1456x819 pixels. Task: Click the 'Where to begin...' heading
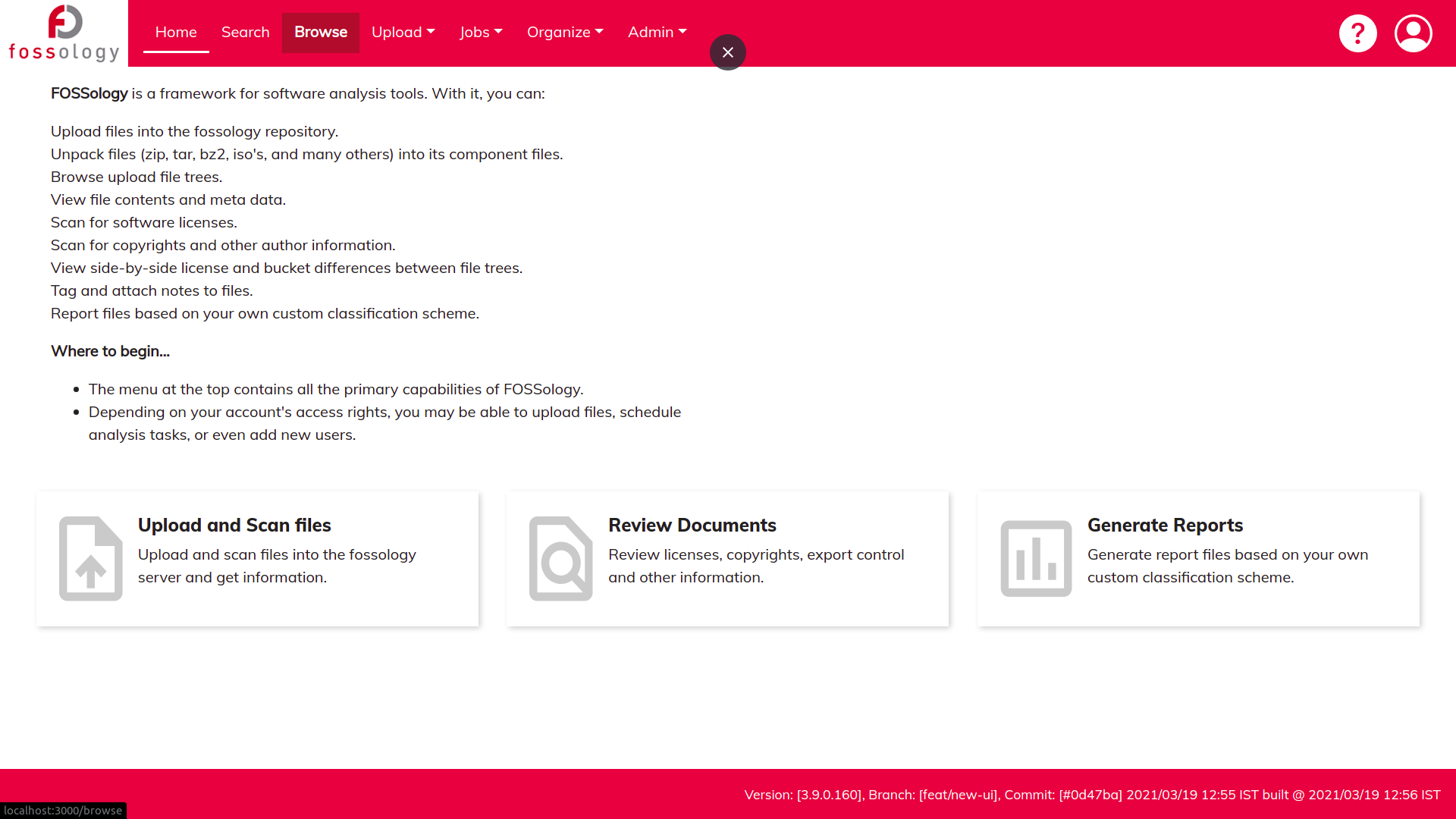110,351
